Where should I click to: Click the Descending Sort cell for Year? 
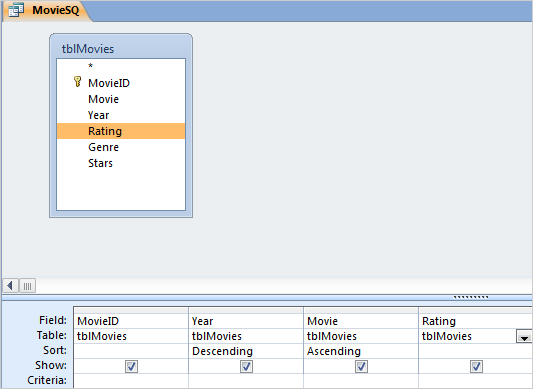(246, 351)
